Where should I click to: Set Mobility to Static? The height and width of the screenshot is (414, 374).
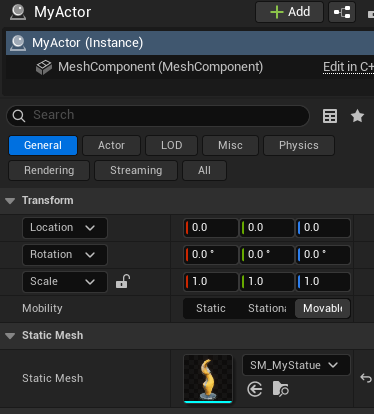pyautogui.click(x=211, y=308)
